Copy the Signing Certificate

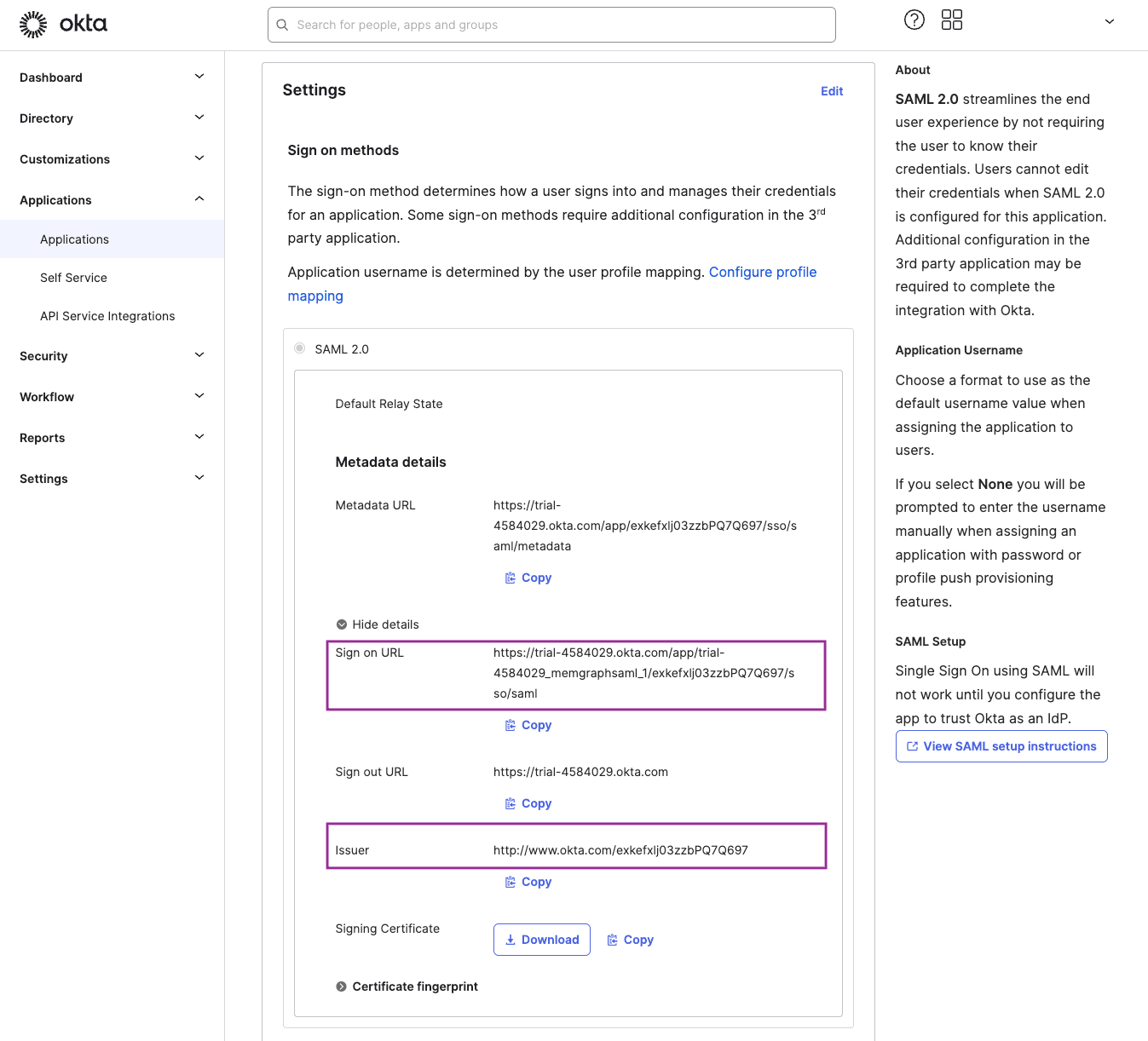631,940
